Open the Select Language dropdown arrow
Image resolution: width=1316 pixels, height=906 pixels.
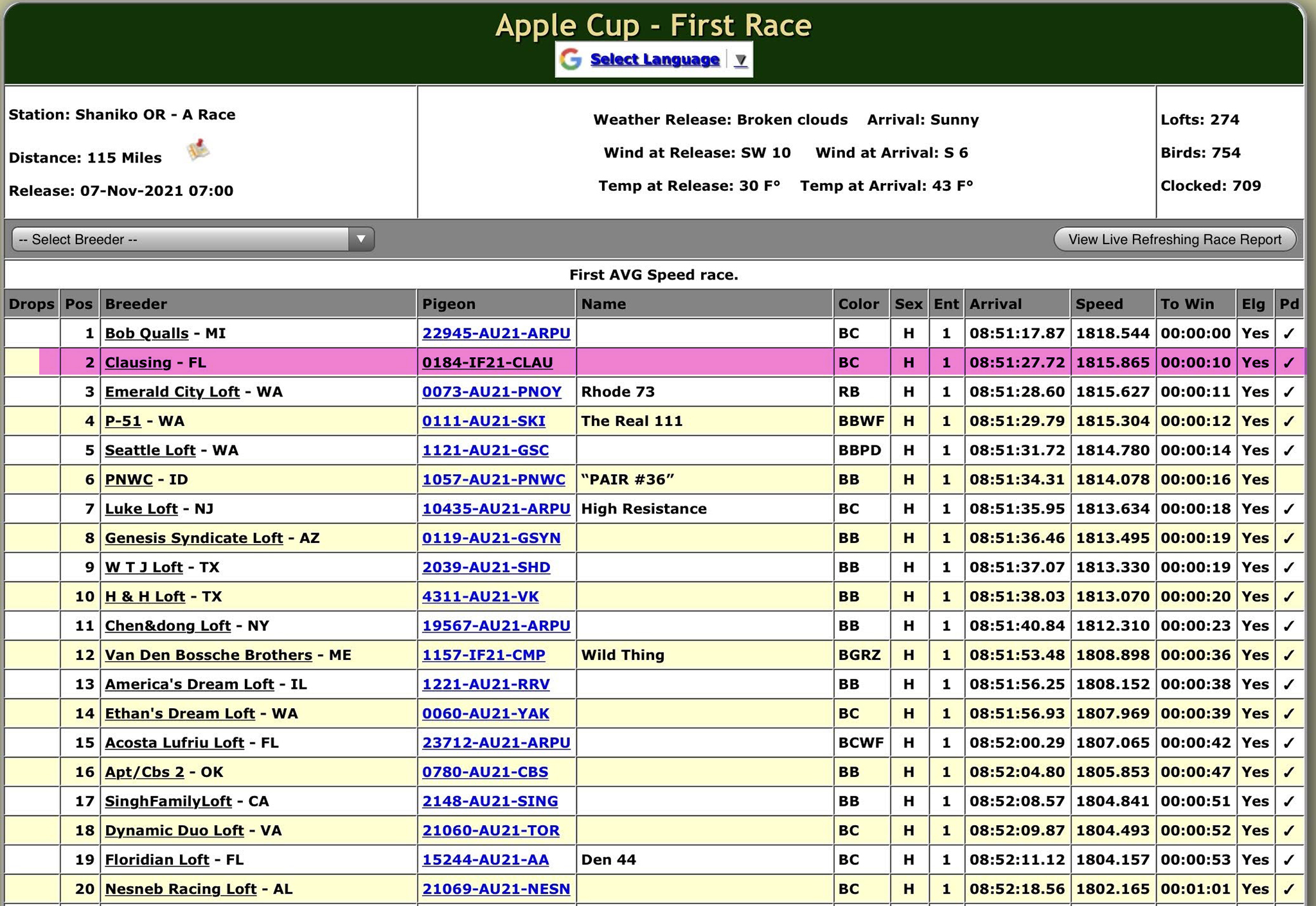click(x=740, y=60)
